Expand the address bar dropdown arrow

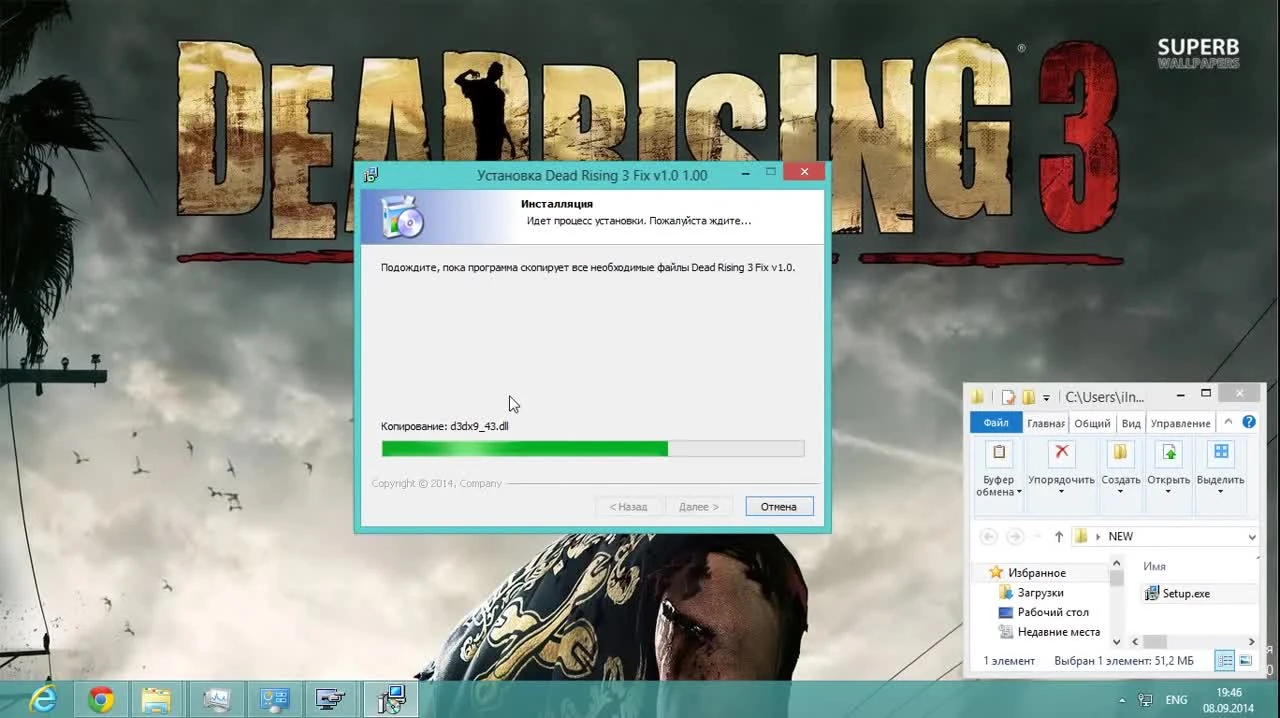pyautogui.click(x=1251, y=536)
